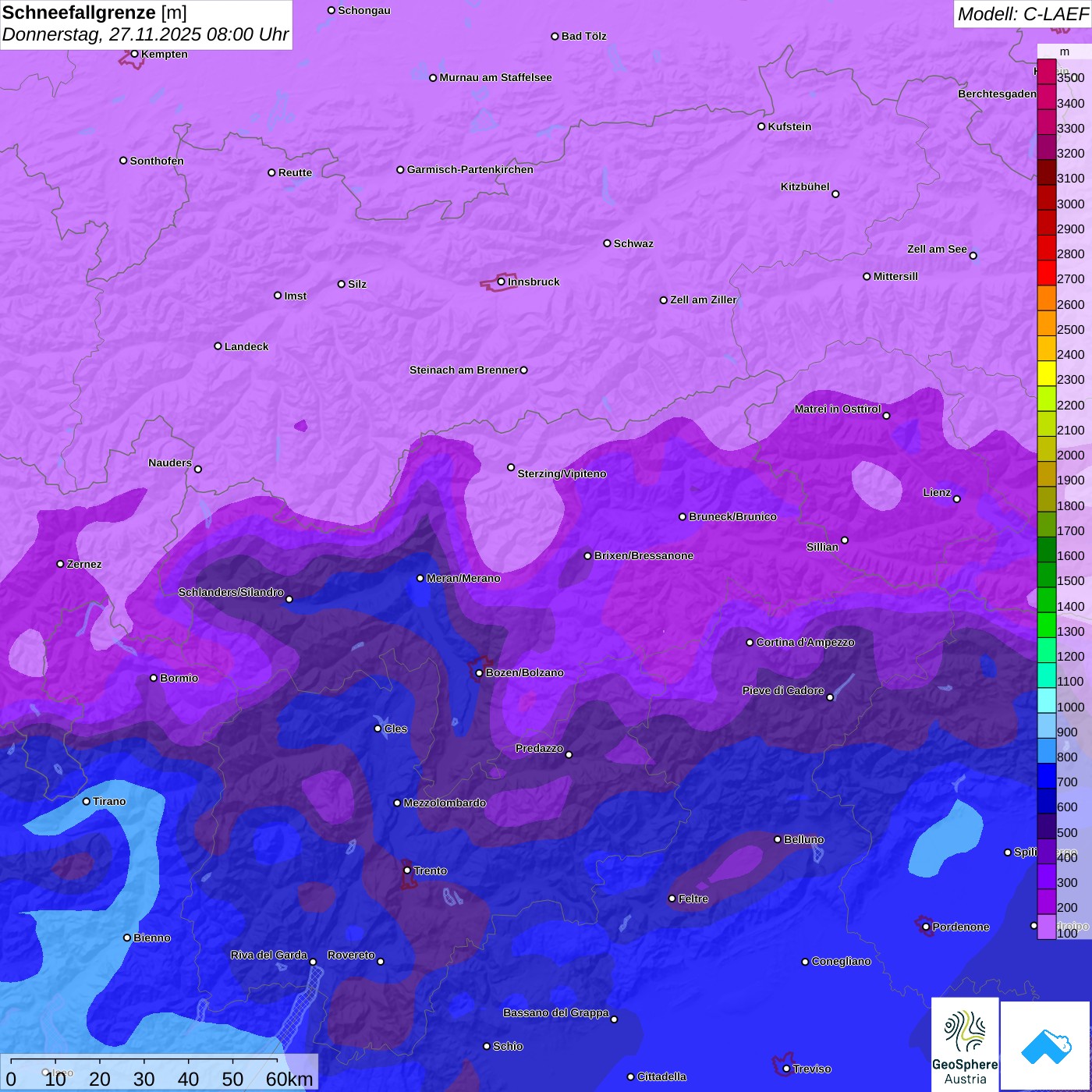Click the Bassano del Grappa label
This screenshot has height=1092, width=1092.
556,1012
